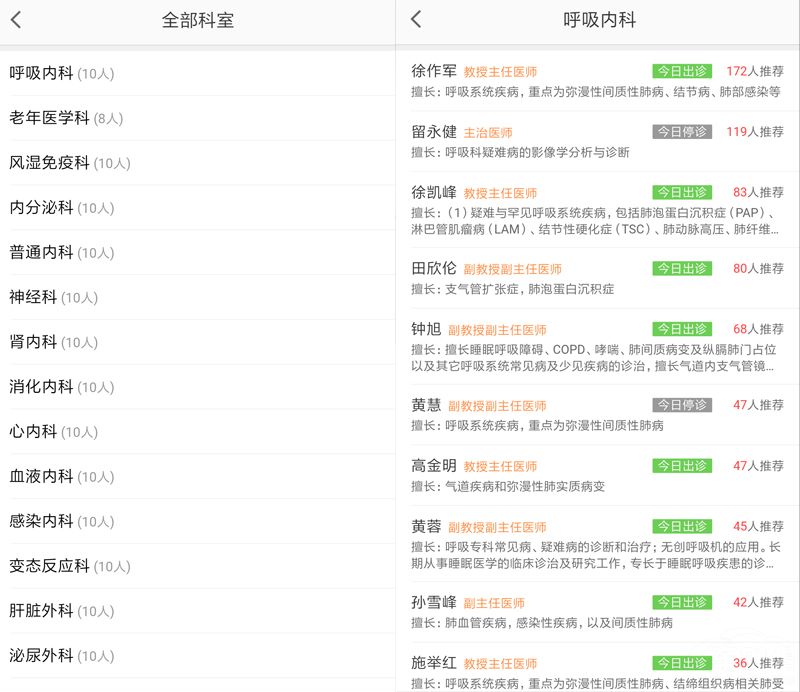Tap back arrow on 呼吸内科 screen
The image size is (800, 692).
(416, 20)
